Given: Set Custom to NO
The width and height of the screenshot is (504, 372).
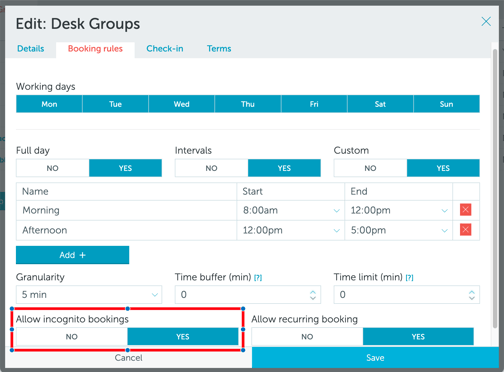Looking at the screenshot, I should (x=370, y=168).
